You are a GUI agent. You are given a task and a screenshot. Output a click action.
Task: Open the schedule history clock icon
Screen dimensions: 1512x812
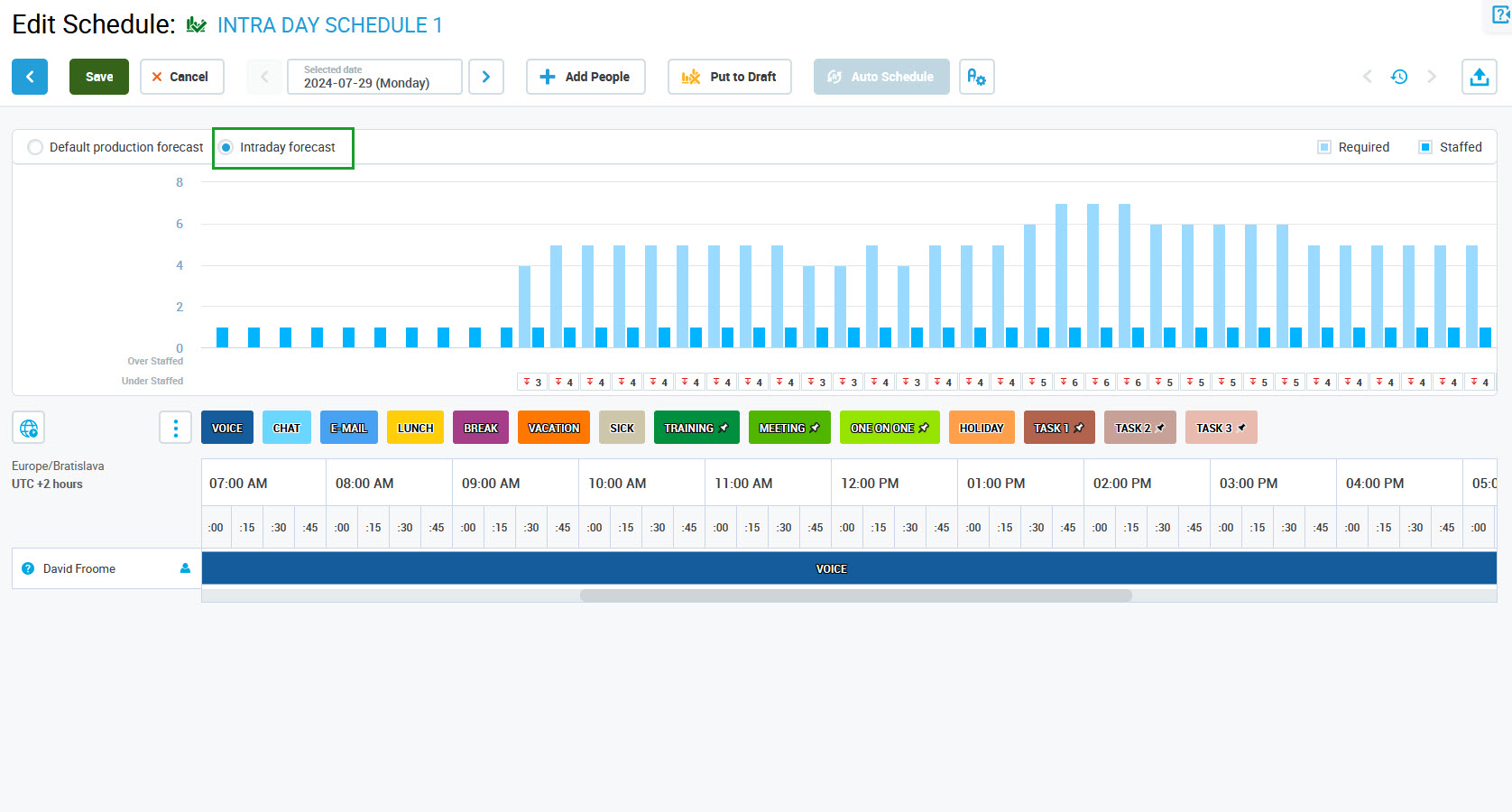pyautogui.click(x=1399, y=77)
